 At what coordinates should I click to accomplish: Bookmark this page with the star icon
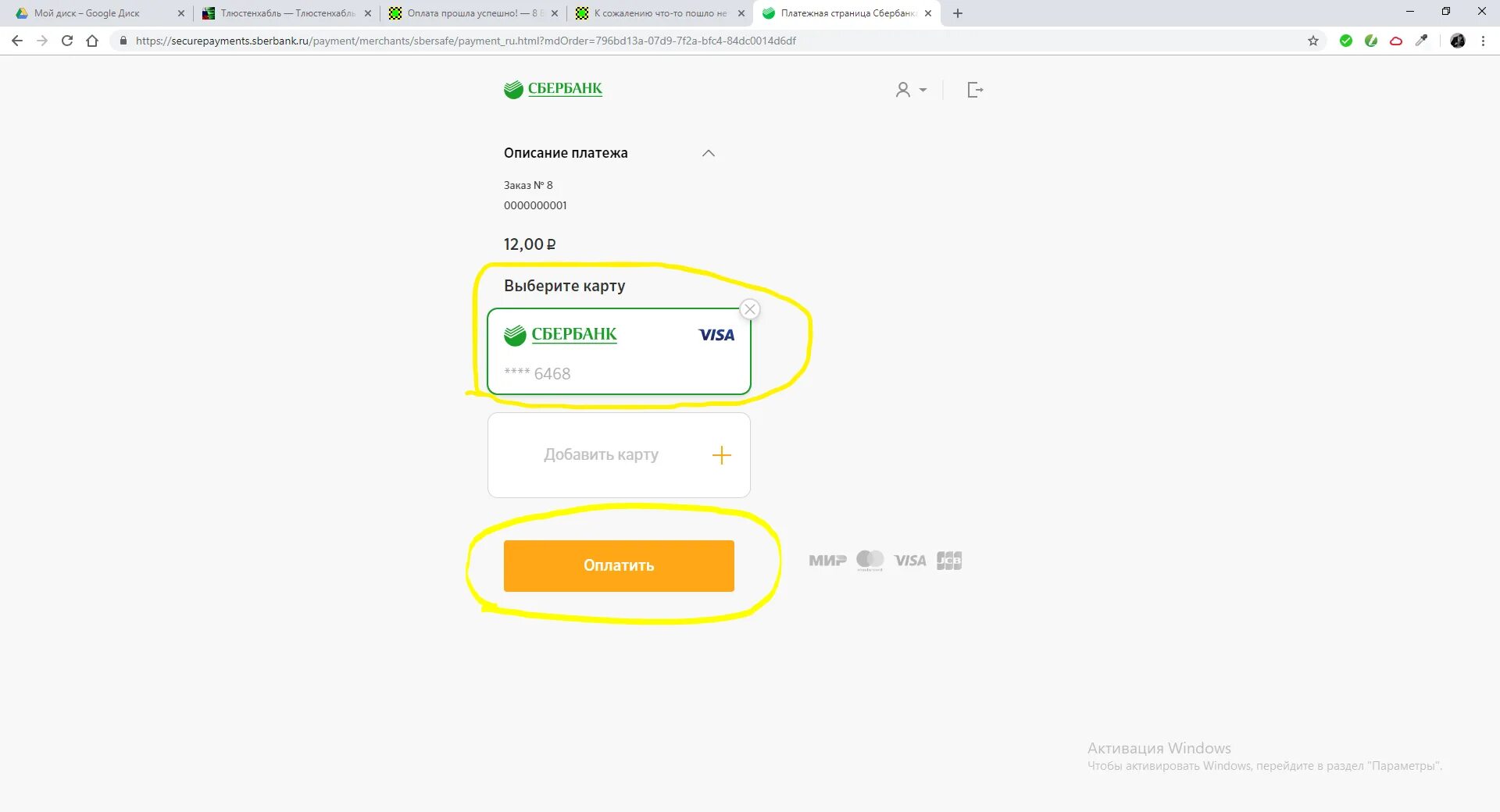point(1313,41)
